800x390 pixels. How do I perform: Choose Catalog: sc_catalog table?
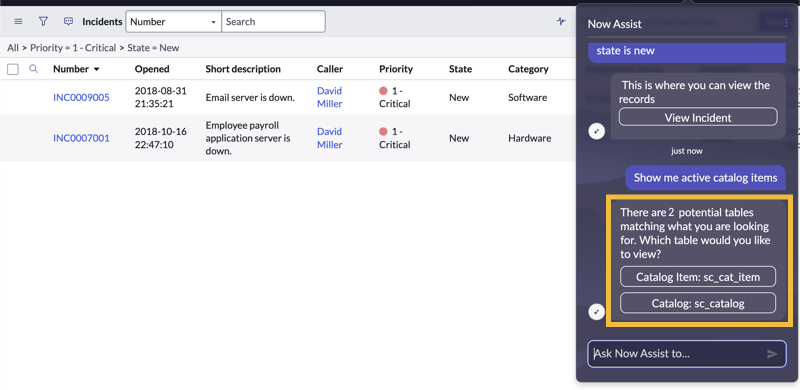pyautogui.click(x=698, y=303)
